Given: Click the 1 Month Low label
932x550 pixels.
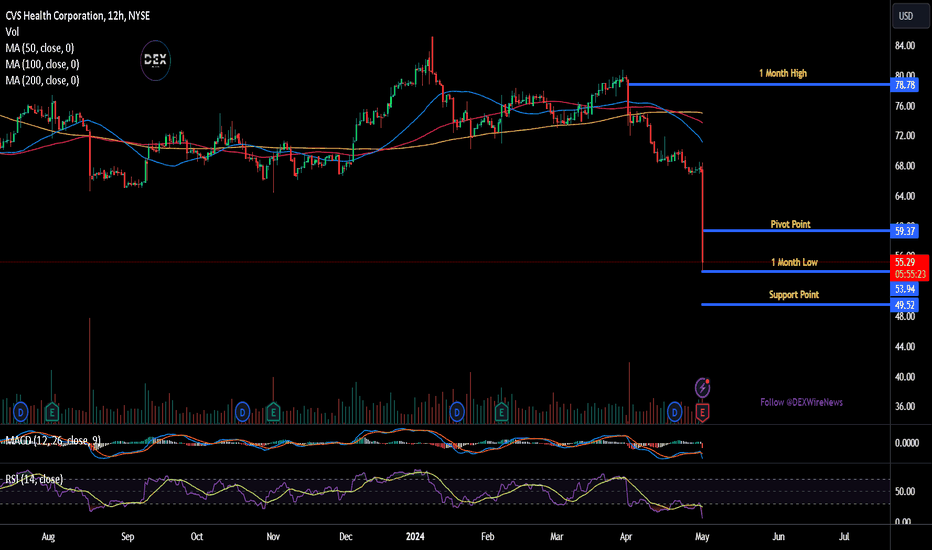Looking at the screenshot, I should click(794, 262).
